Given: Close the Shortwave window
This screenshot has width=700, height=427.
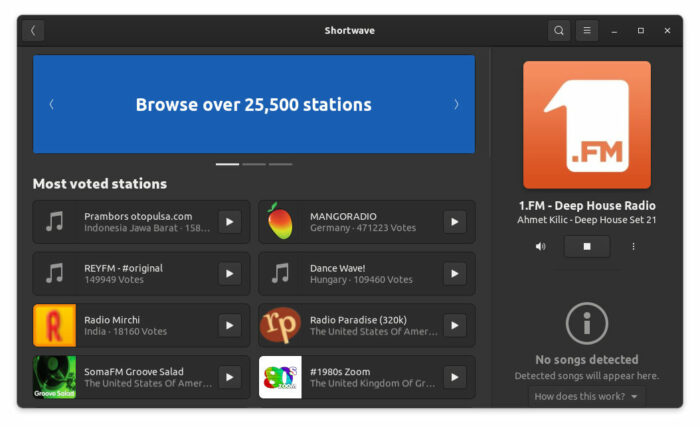Looking at the screenshot, I should pos(667,30).
